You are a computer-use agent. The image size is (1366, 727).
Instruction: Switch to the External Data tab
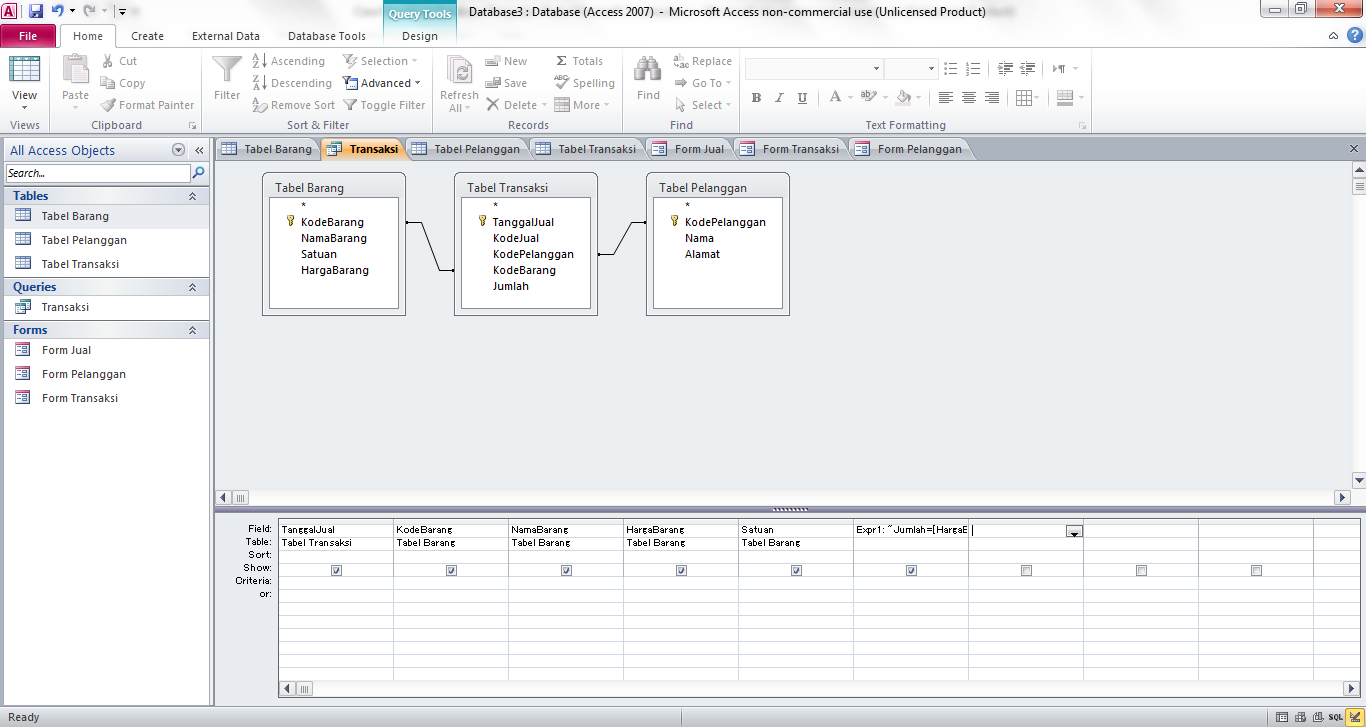(x=226, y=36)
